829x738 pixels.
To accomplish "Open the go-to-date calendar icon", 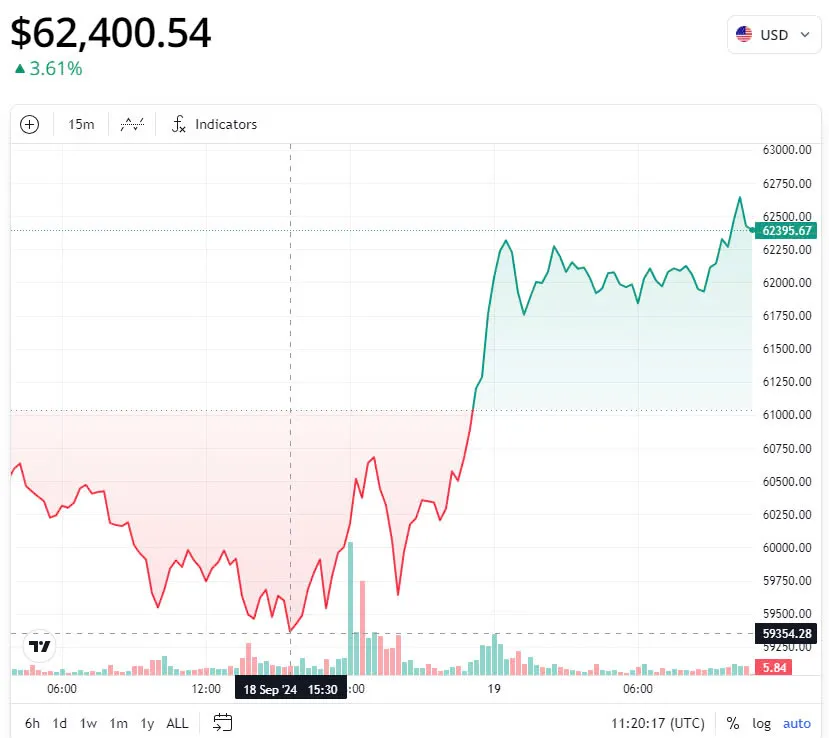I will 223,723.
